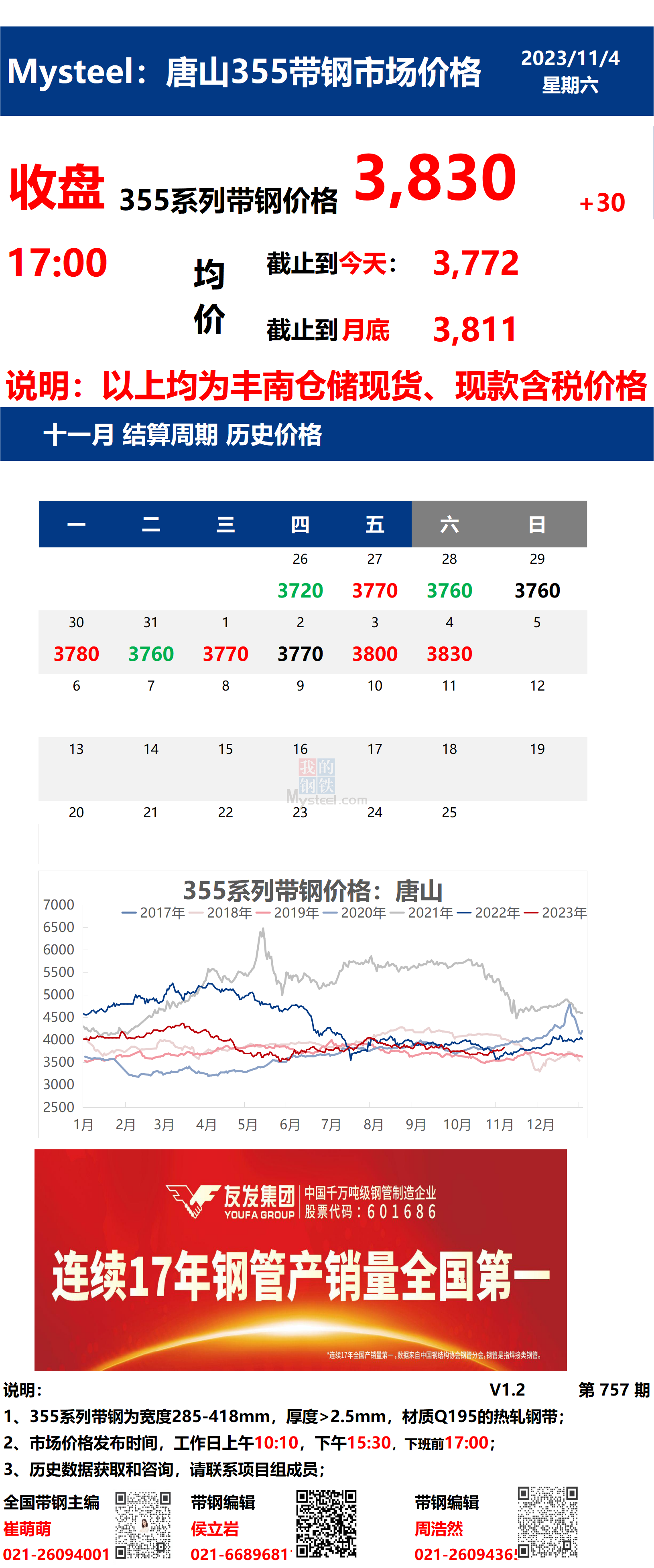Click the green 3760 under date 31
Screen dimensions: 654x1568
click(x=151, y=654)
